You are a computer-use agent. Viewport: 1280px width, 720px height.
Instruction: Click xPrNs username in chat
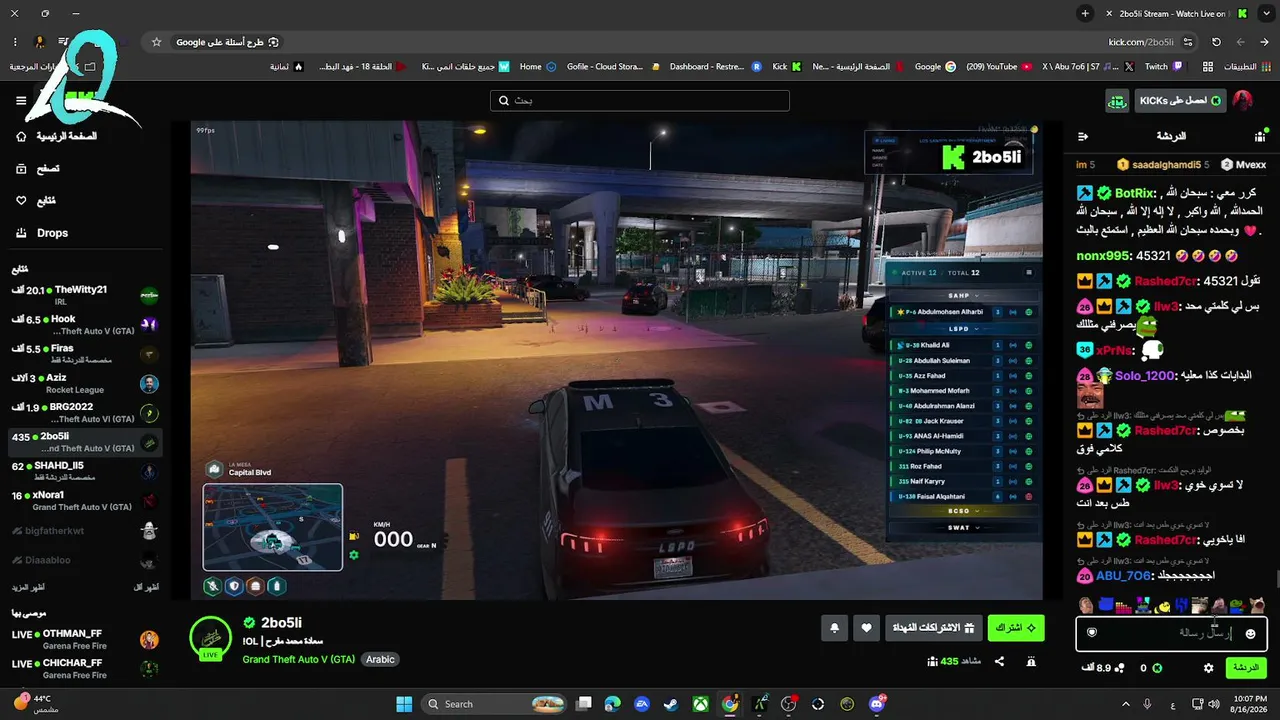coord(1114,351)
